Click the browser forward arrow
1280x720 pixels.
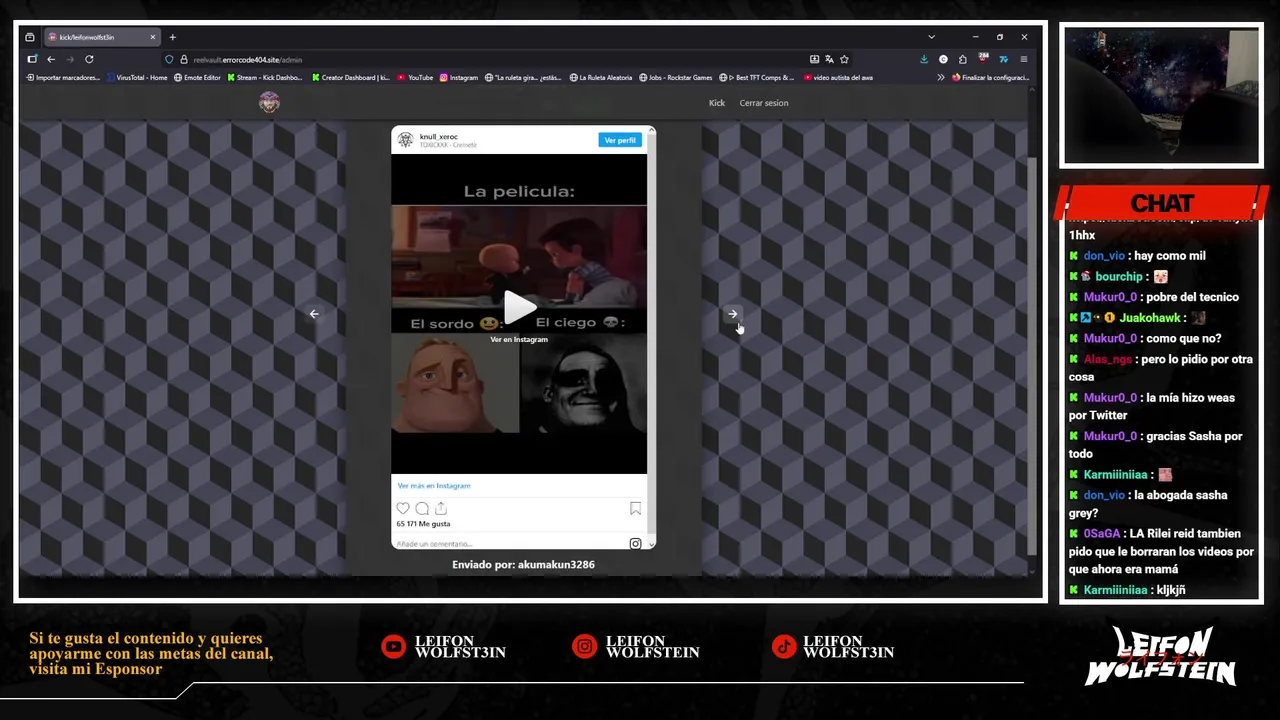coord(70,59)
